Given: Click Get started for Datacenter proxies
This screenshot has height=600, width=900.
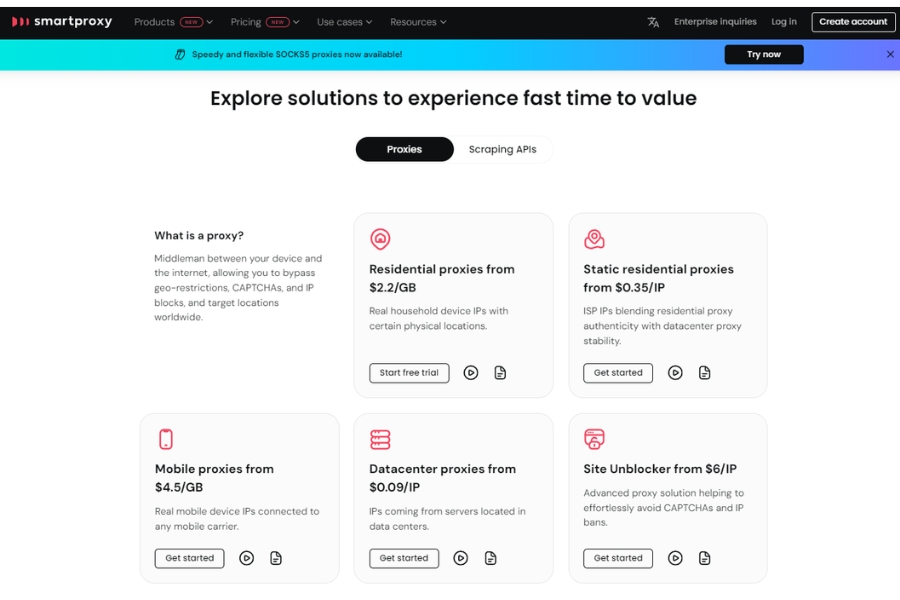Looking at the screenshot, I should (404, 558).
